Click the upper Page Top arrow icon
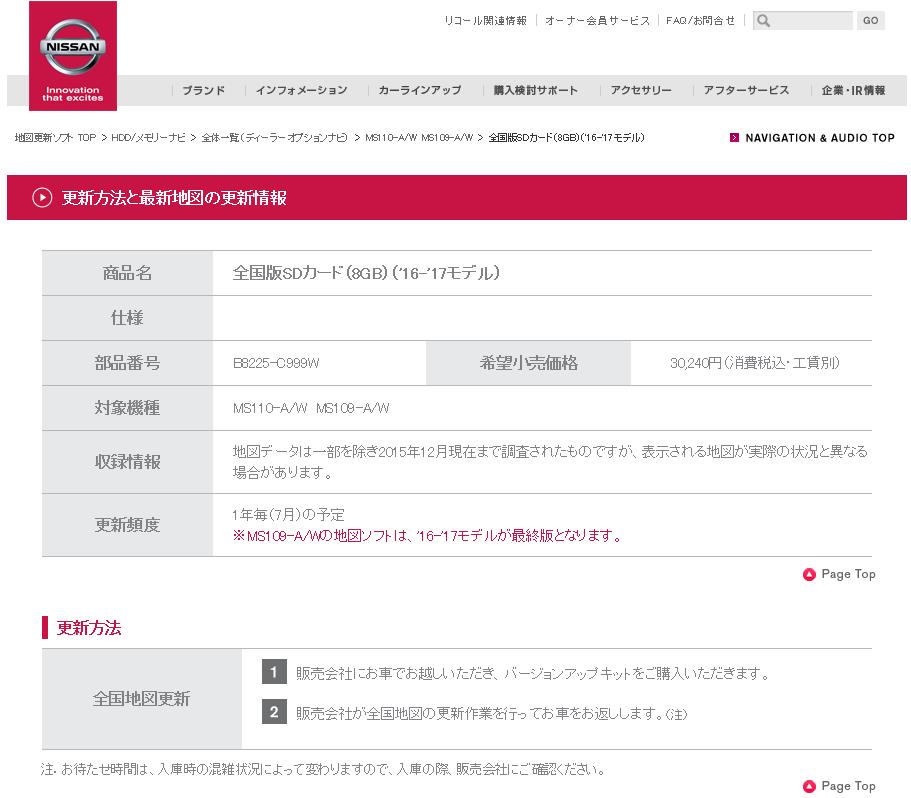The image size is (911, 798). click(809, 574)
